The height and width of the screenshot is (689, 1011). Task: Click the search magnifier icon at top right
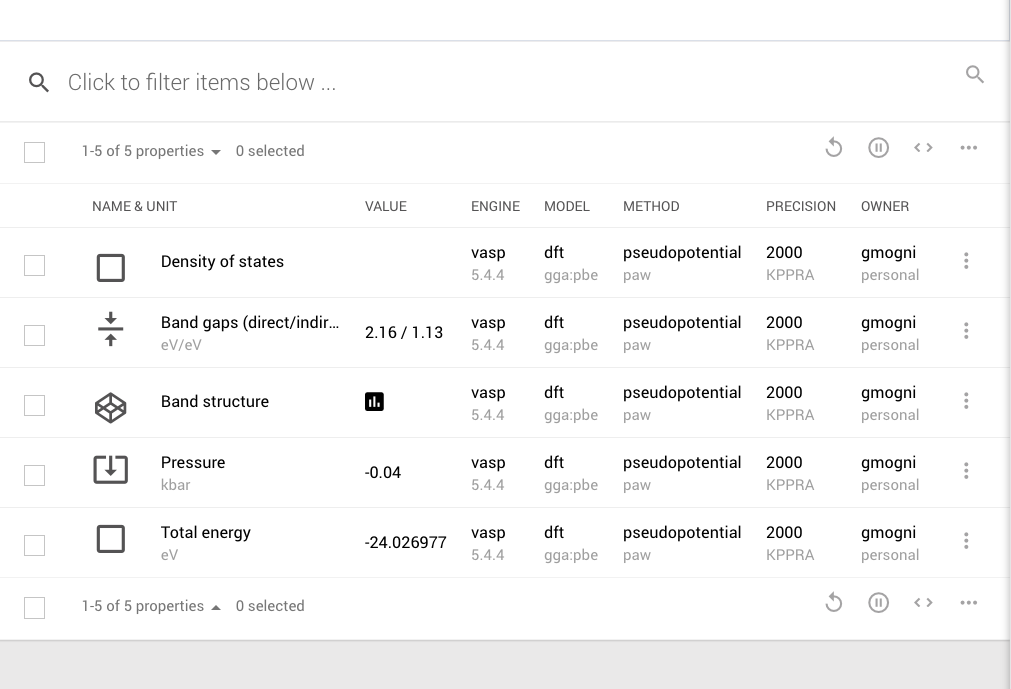(975, 74)
